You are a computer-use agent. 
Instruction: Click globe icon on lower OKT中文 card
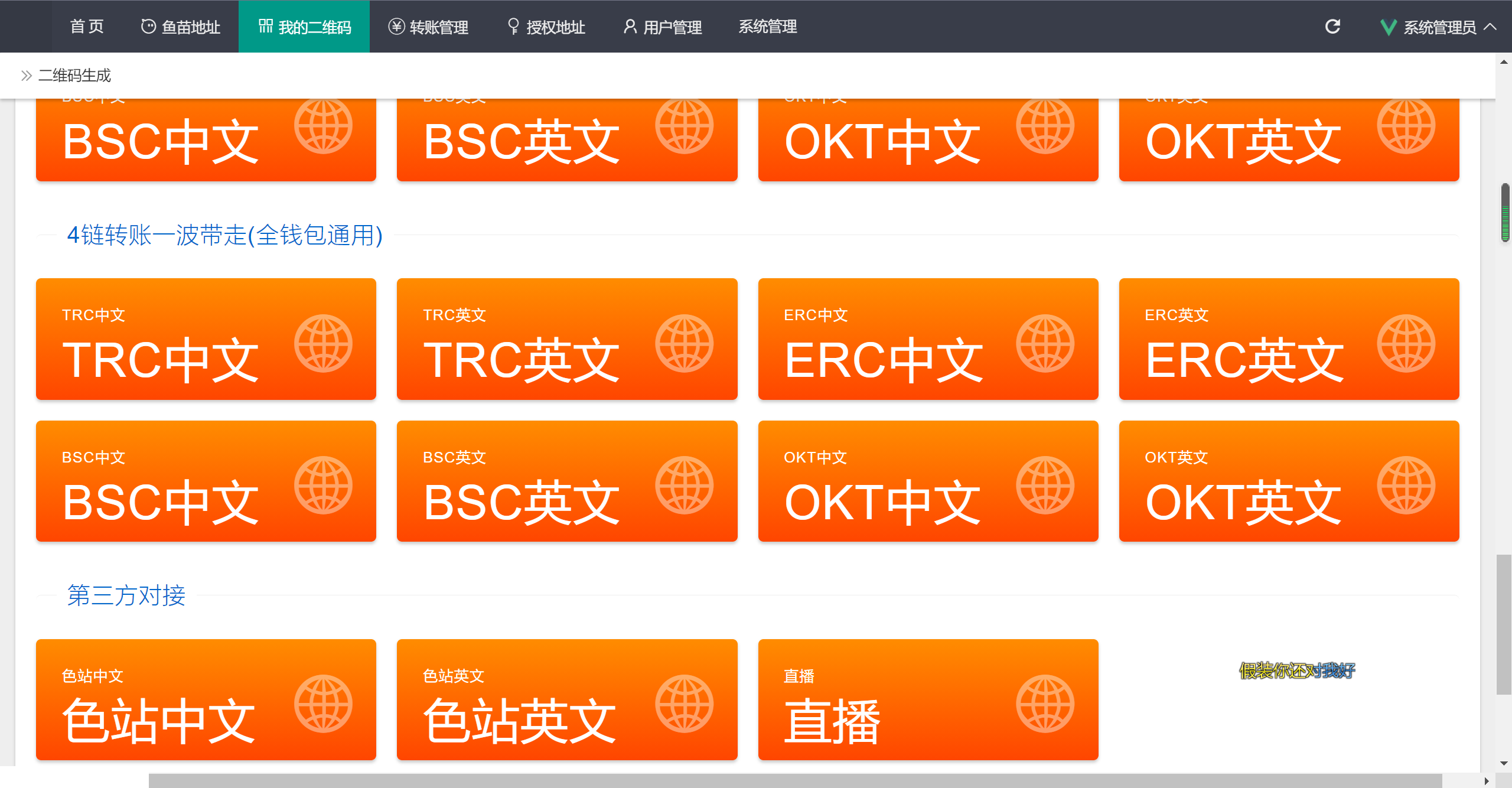point(1045,485)
